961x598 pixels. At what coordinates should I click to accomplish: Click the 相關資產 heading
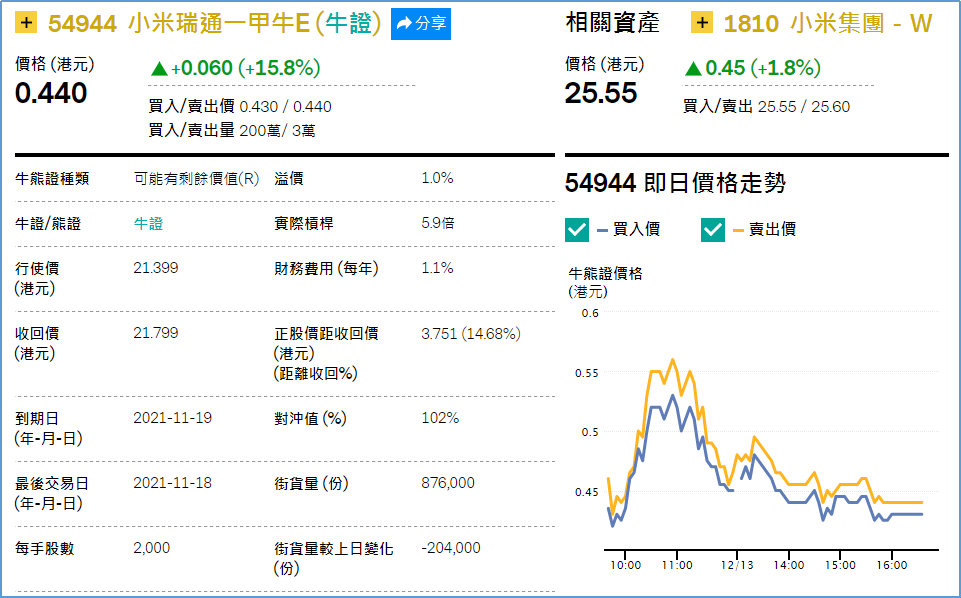click(612, 23)
